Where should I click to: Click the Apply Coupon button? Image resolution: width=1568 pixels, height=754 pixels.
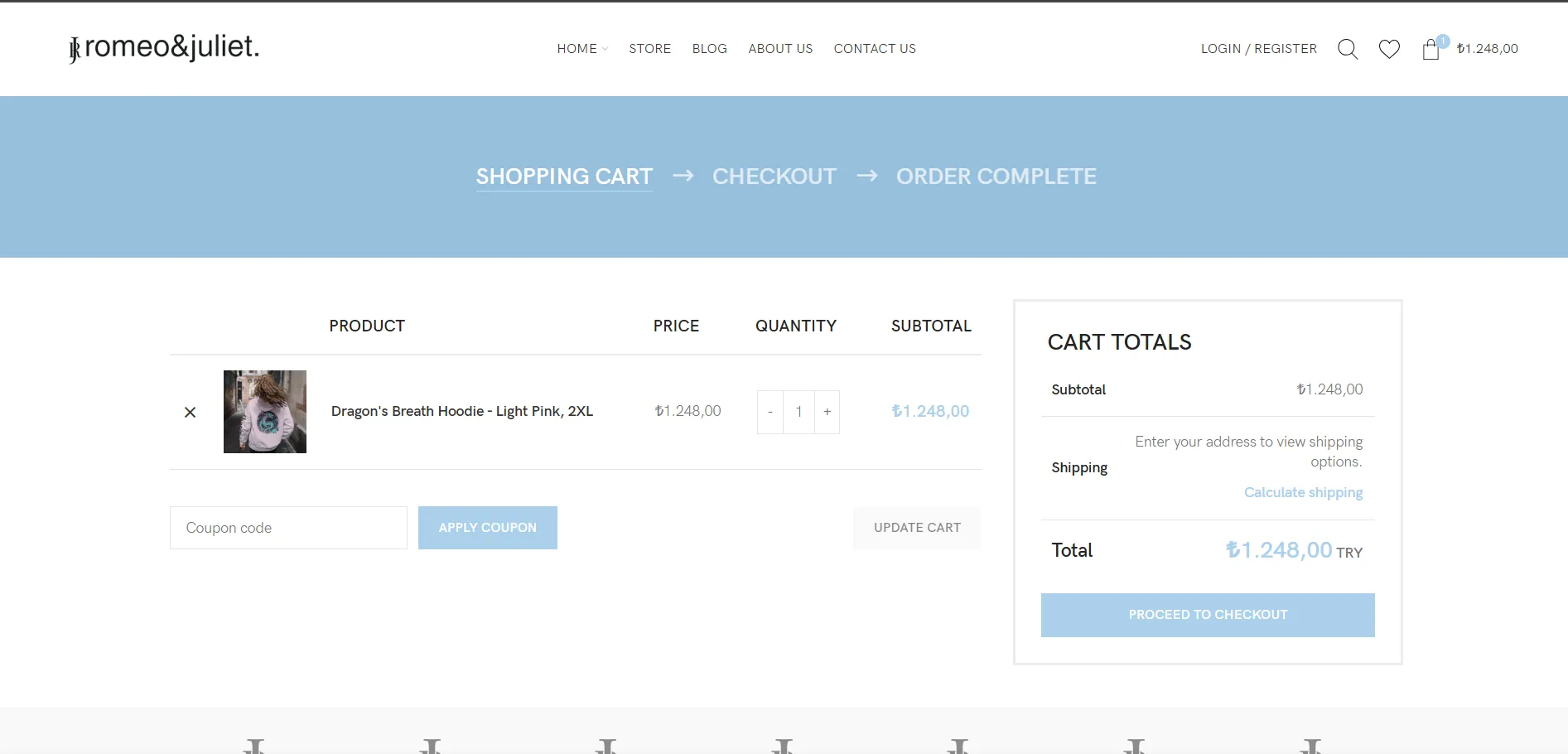(x=487, y=528)
